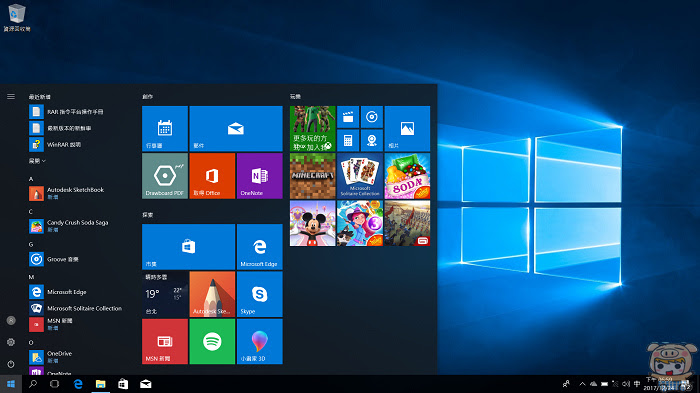This screenshot has width=700, height=393.
Task: Open taskbar Search magnifier
Action: click(33, 384)
